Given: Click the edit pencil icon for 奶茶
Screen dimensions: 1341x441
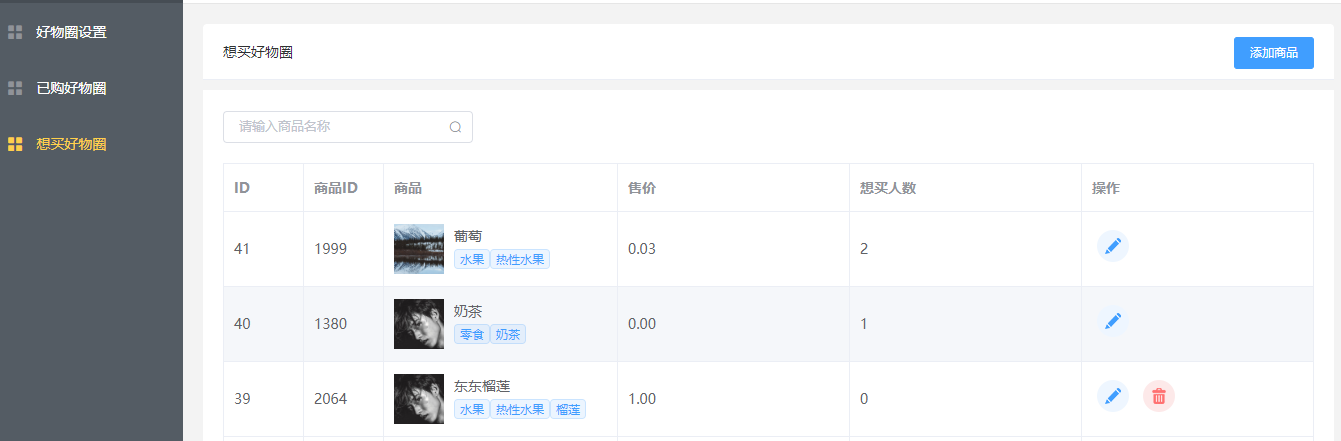Looking at the screenshot, I should click(x=1113, y=321).
